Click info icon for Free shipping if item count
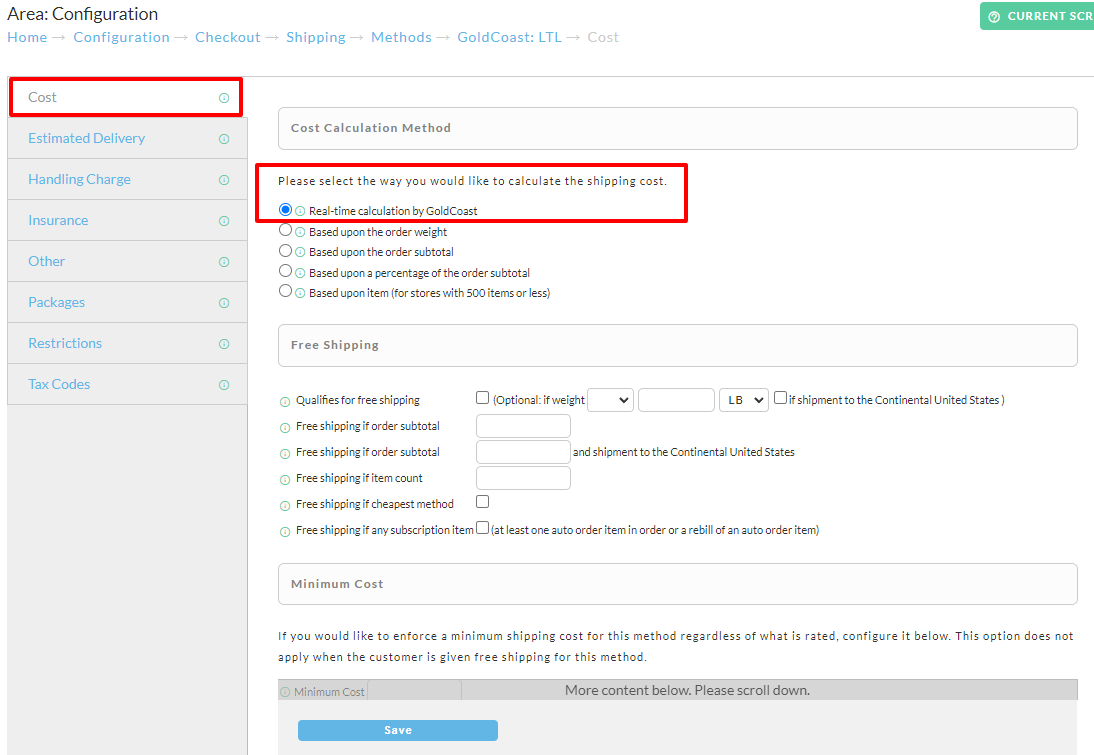This screenshot has height=755, width=1094. tap(285, 479)
